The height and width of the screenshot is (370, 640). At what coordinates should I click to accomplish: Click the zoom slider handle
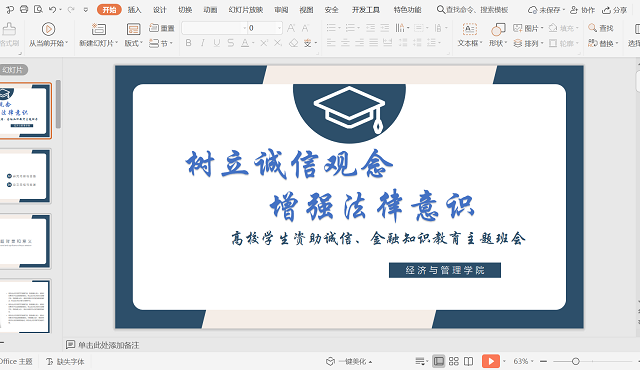[x=576, y=361]
